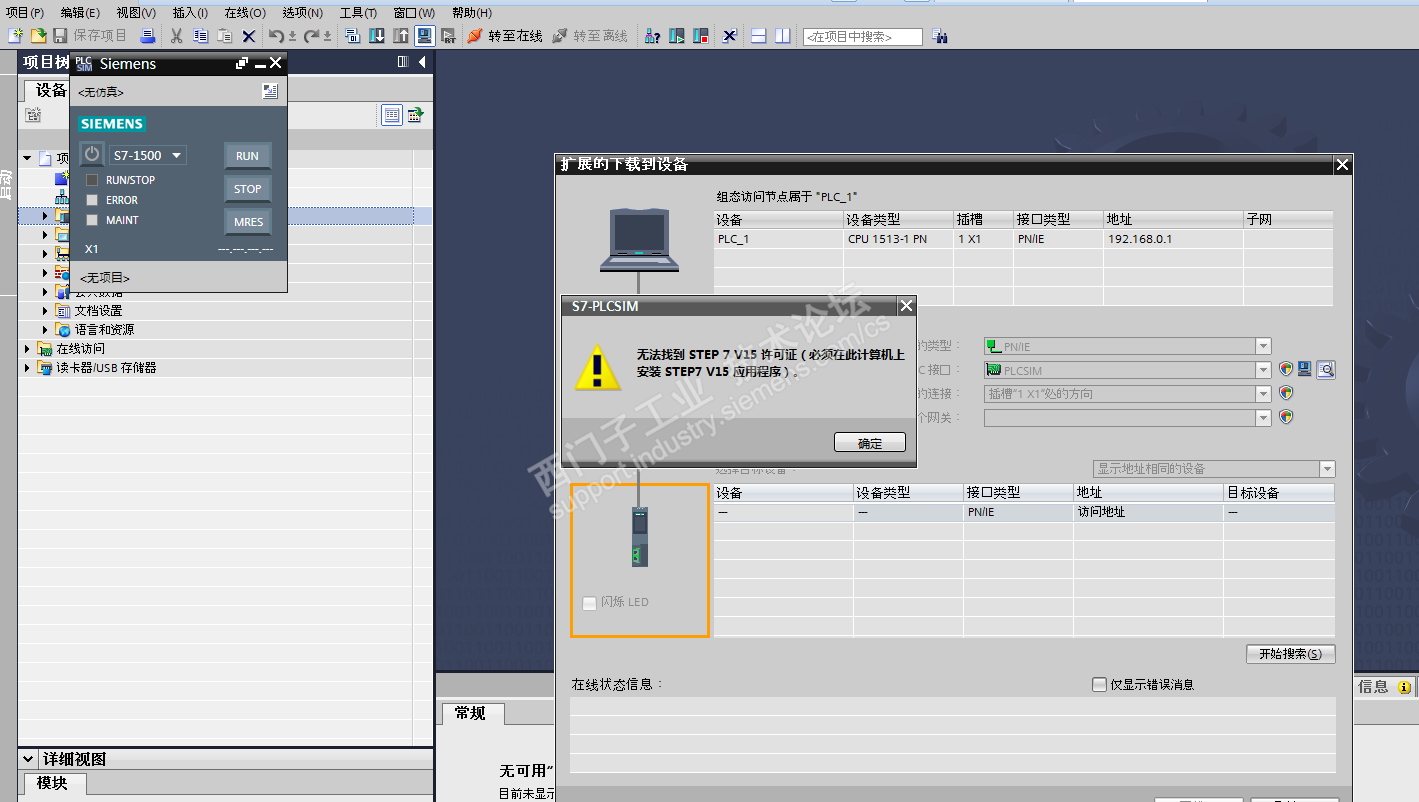Click the project search input field
1419x802 pixels.
[862, 37]
